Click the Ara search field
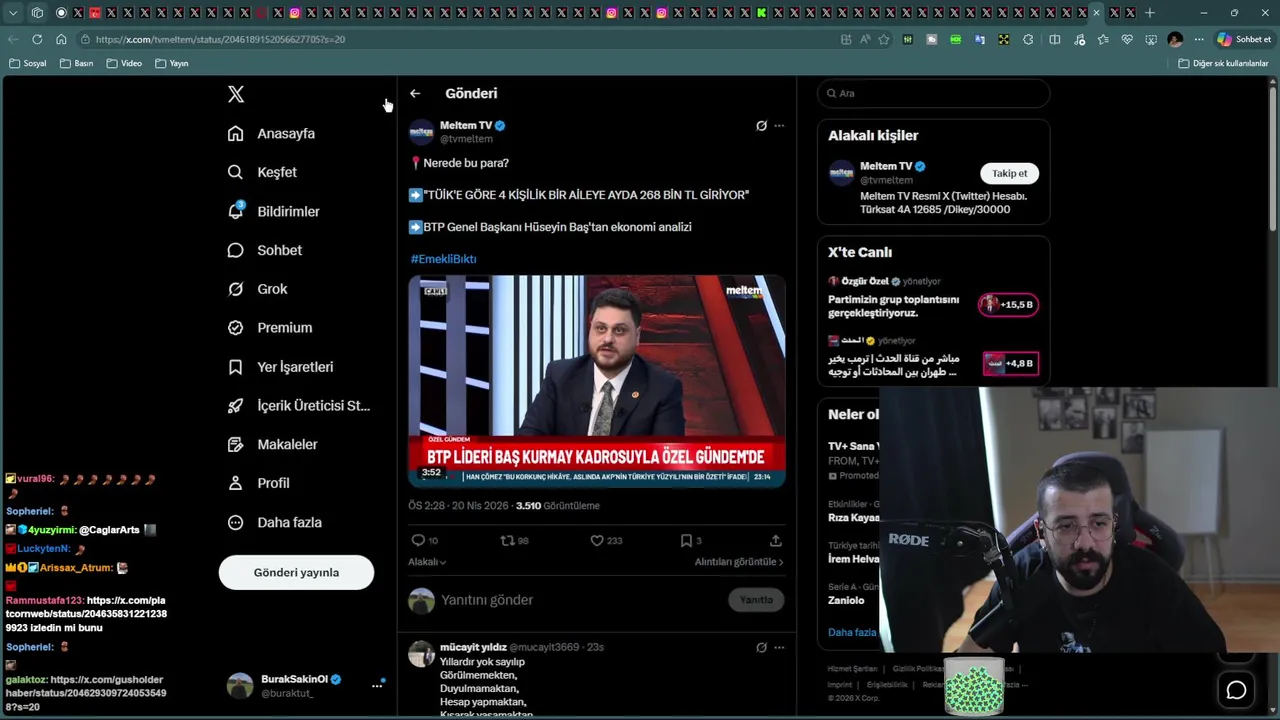The height and width of the screenshot is (720, 1280). point(934,93)
